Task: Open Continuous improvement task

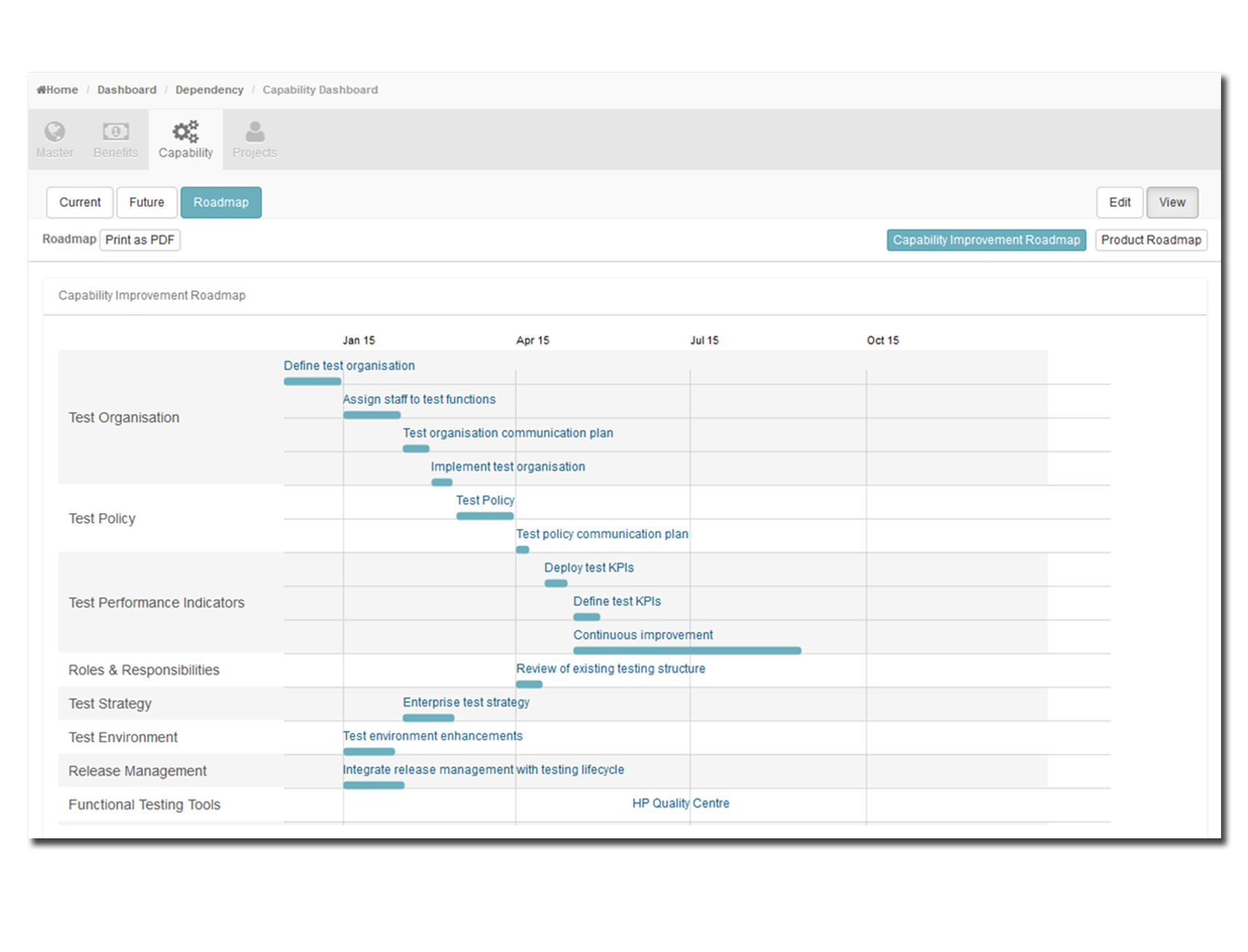Action: coord(643,635)
